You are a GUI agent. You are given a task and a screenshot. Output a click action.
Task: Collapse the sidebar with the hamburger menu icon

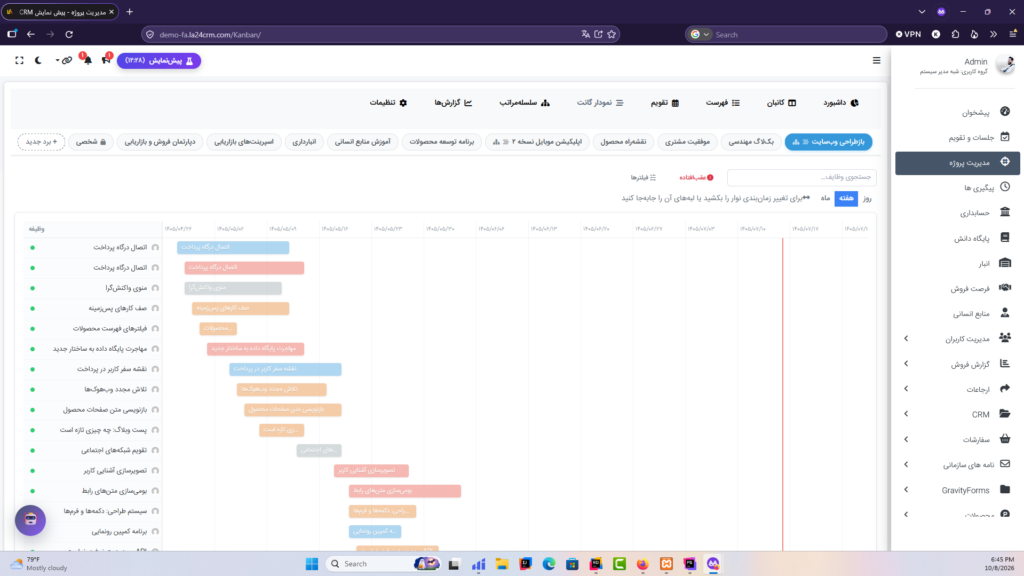point(876,61)
